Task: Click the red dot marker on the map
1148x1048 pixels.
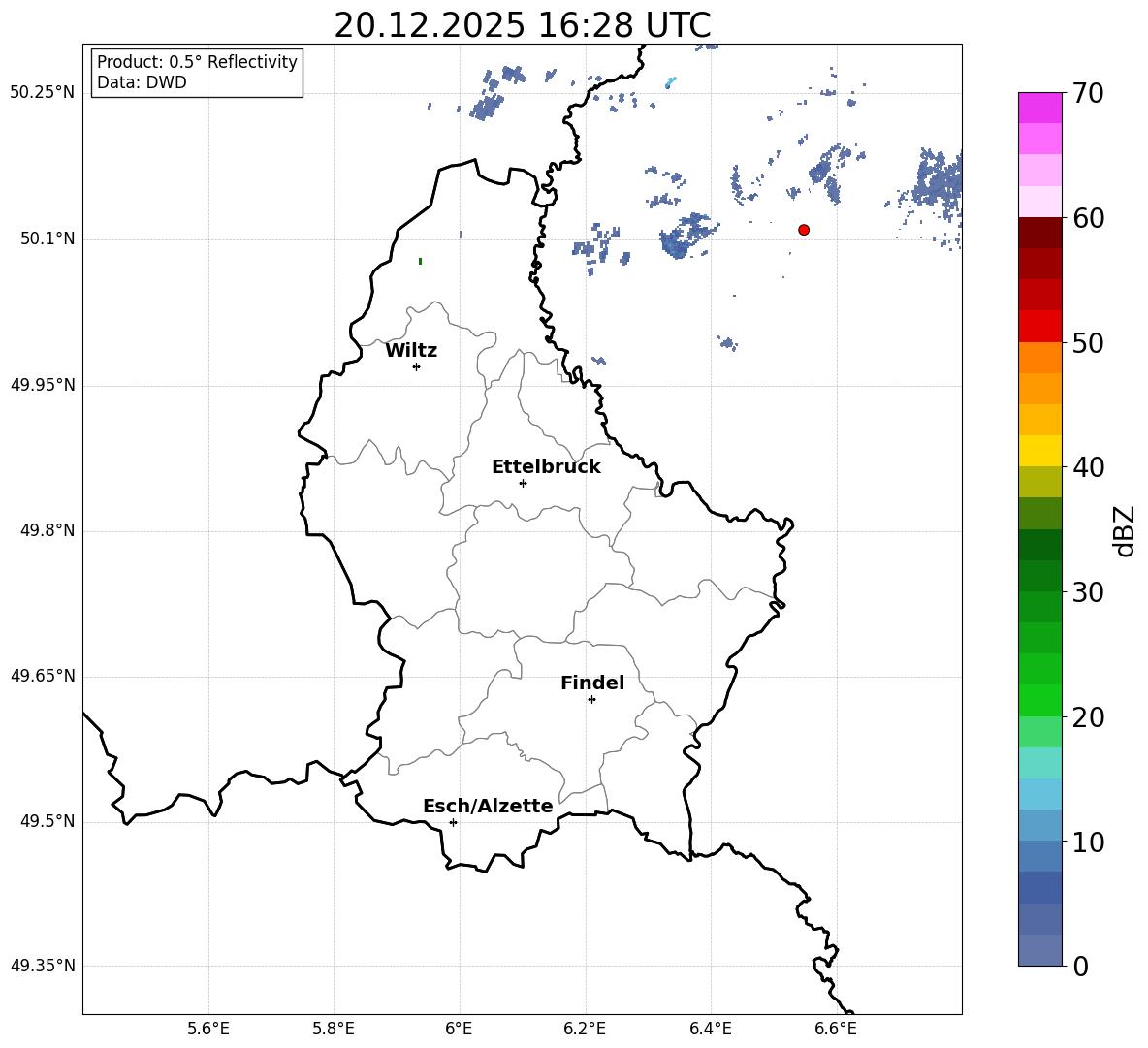Action: tap(804, 230)
